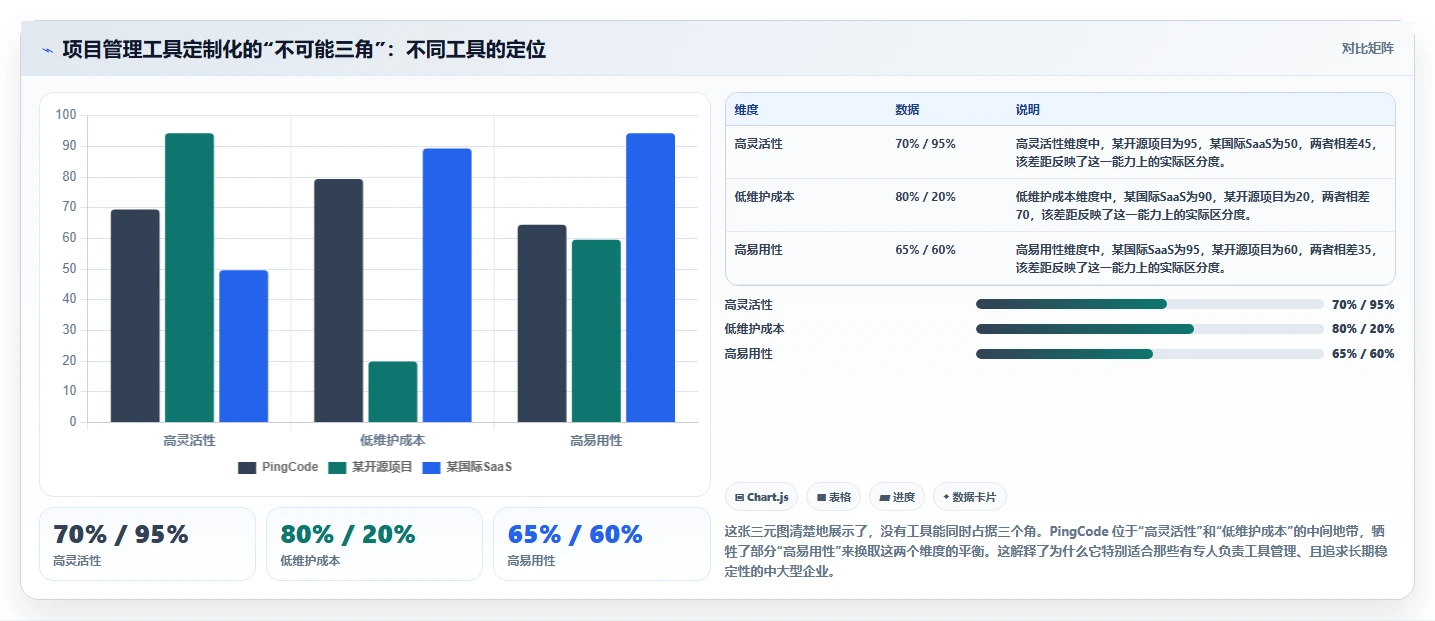Click the summary paragraph starting 这张三元图
The height and width of the screenshot is (621, 1435).
pyautogui.click(x=1056, y=551)
